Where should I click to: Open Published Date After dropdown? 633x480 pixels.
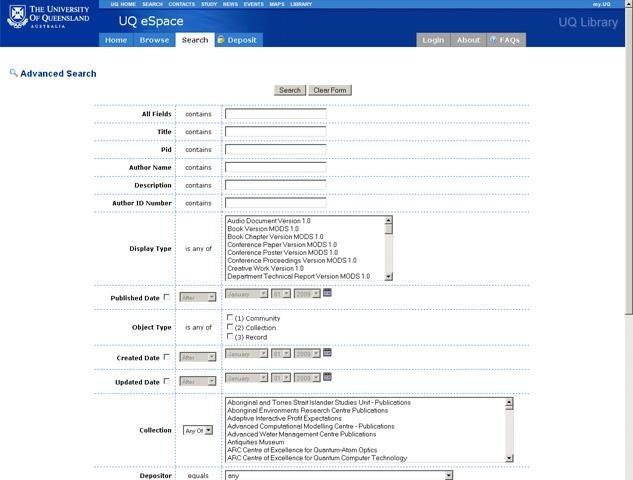pos(198,298)
